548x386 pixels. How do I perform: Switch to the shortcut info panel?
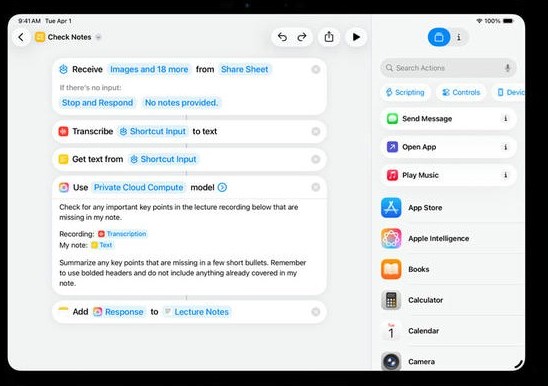(x=459, y=37)
